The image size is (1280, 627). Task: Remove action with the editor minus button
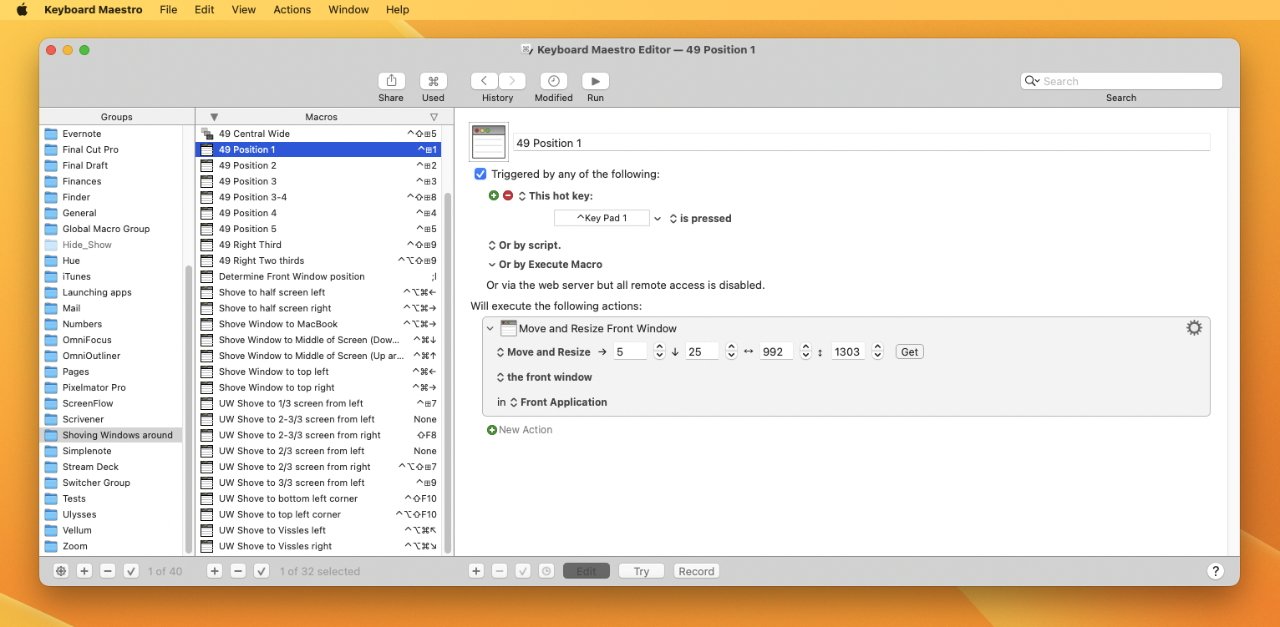tap(500, 571)
